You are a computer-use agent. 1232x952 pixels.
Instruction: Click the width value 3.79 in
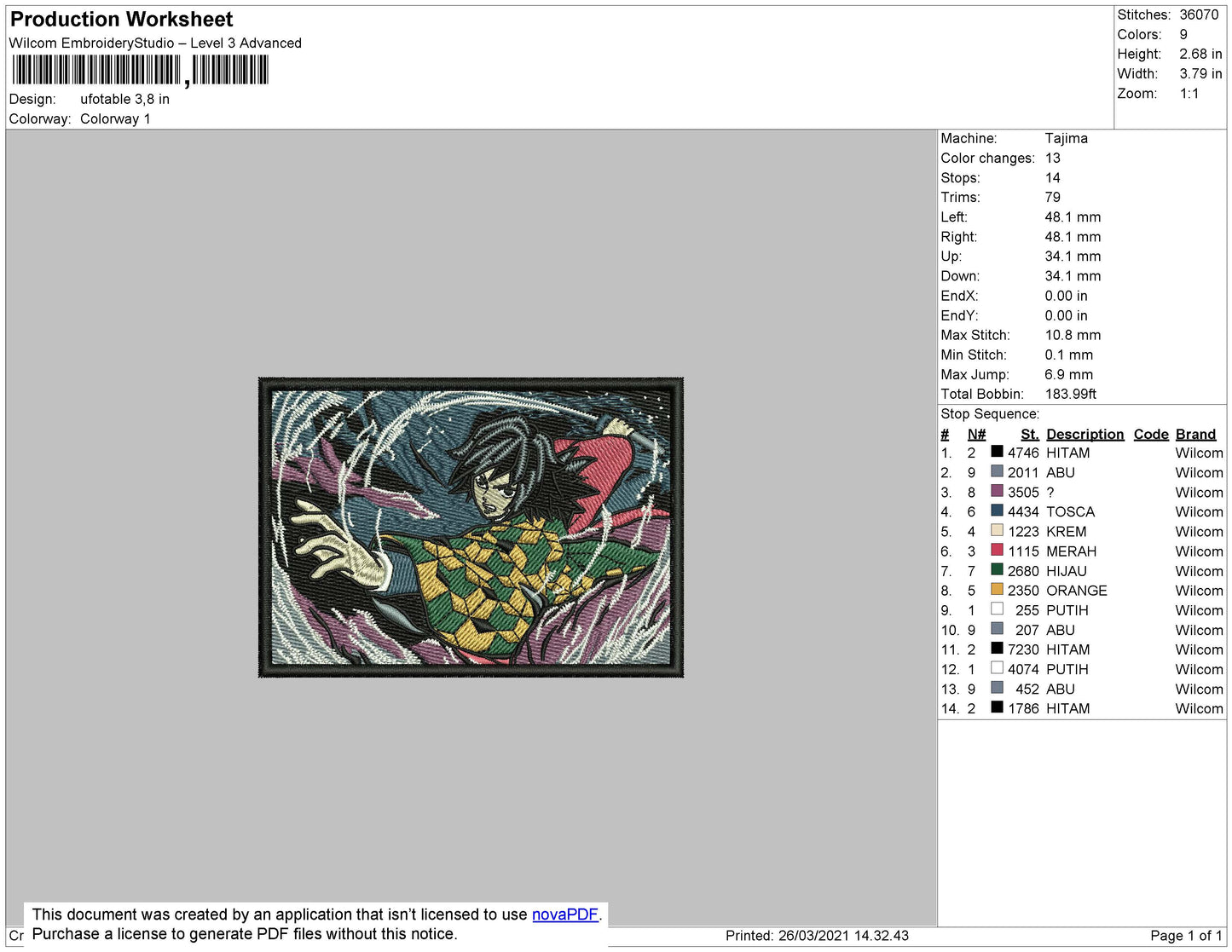(x=1200, y=73)
